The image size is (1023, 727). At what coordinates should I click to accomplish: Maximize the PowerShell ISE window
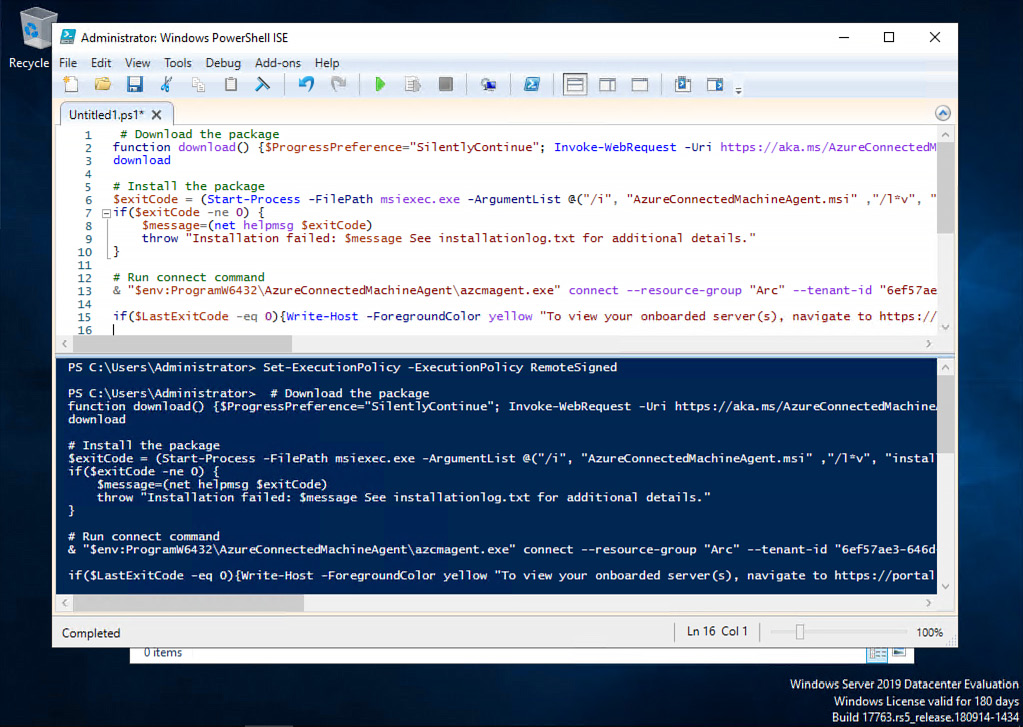tap(889, 37)
